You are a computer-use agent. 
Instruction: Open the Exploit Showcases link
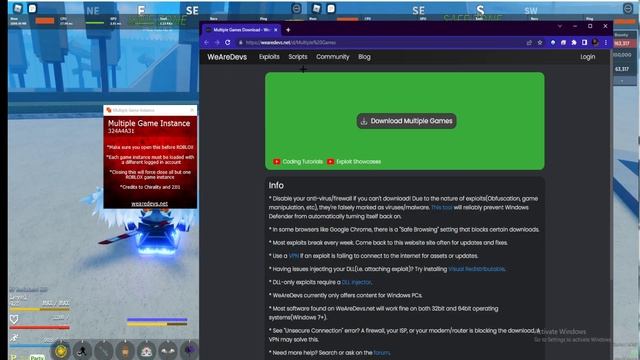tap(358, 162)
